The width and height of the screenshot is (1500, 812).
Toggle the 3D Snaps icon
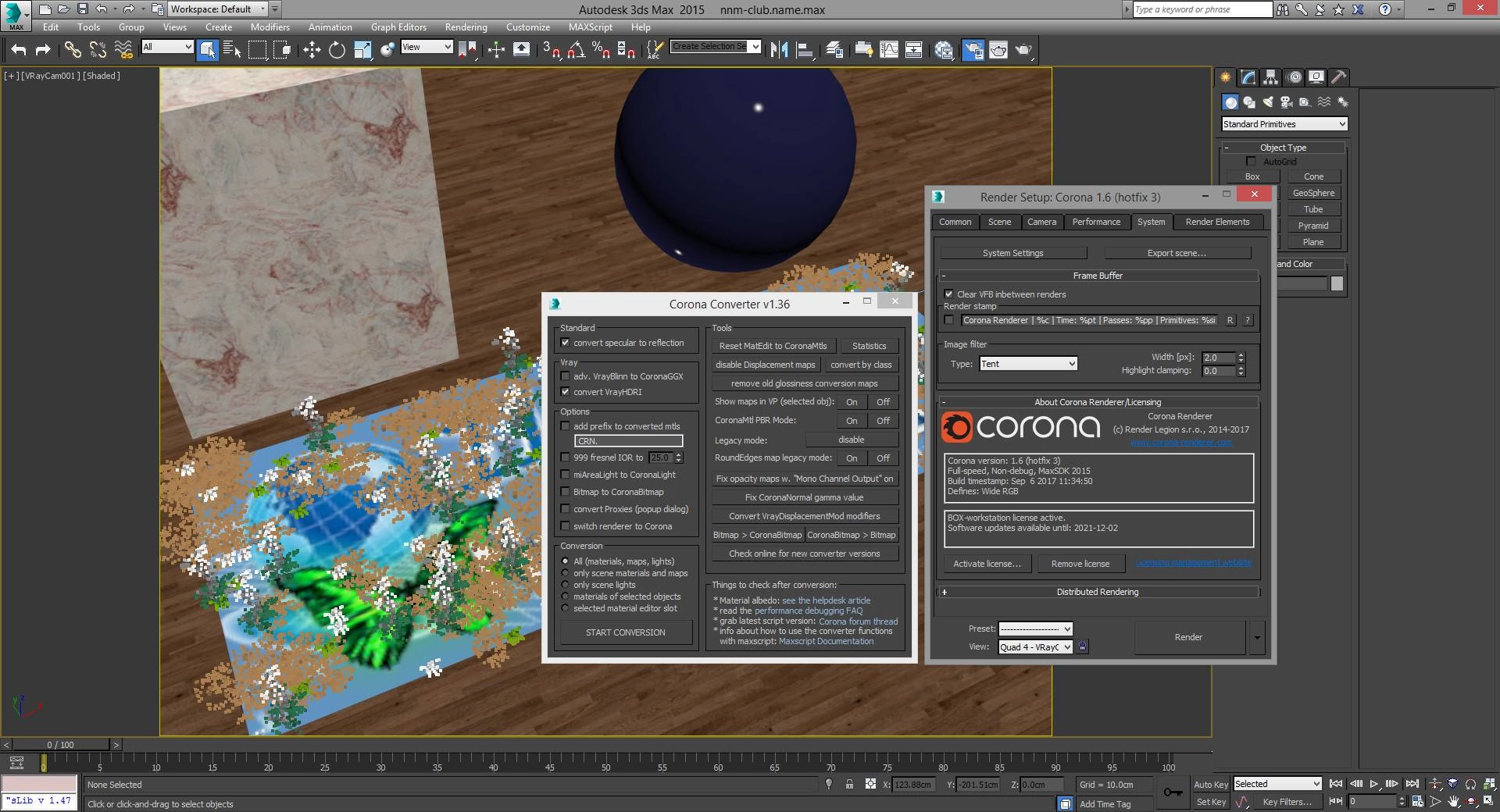pos(551,50)
